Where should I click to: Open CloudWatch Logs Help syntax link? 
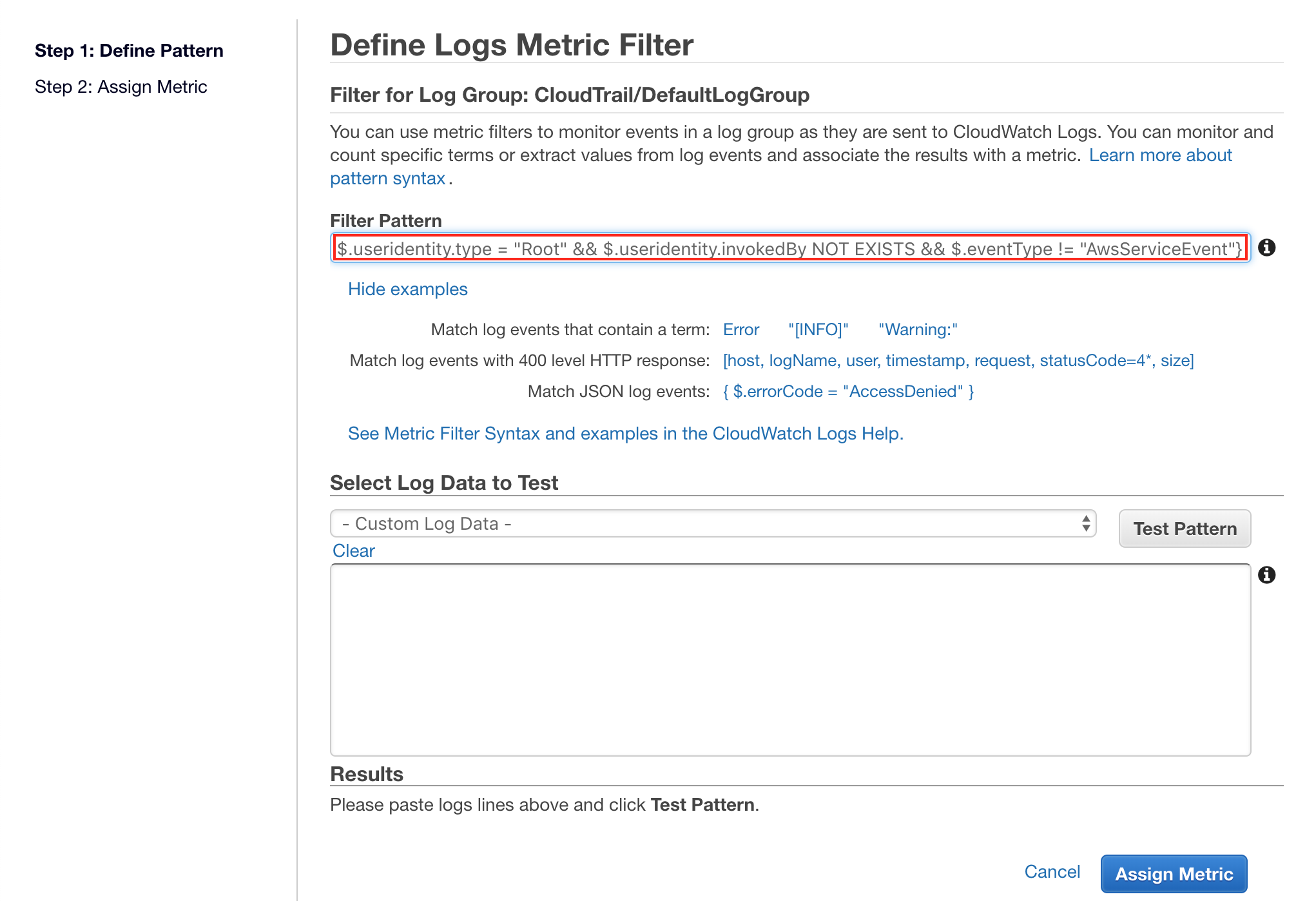click(x=625, y=434)
